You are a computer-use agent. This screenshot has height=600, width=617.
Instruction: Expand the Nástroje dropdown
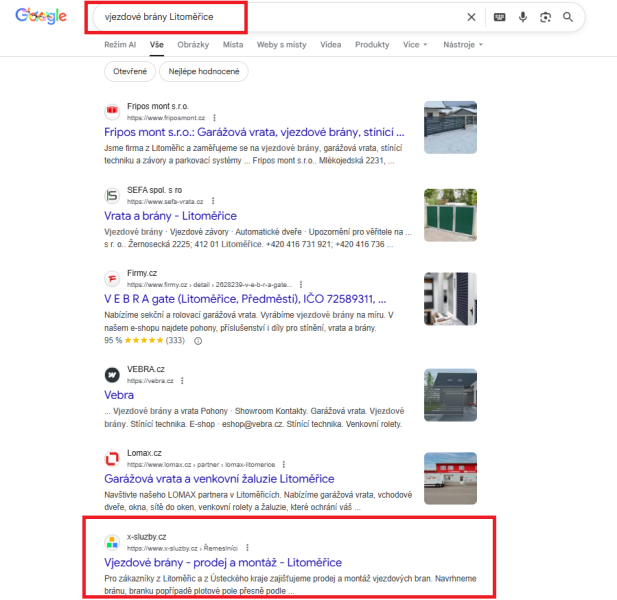(464, 45)
